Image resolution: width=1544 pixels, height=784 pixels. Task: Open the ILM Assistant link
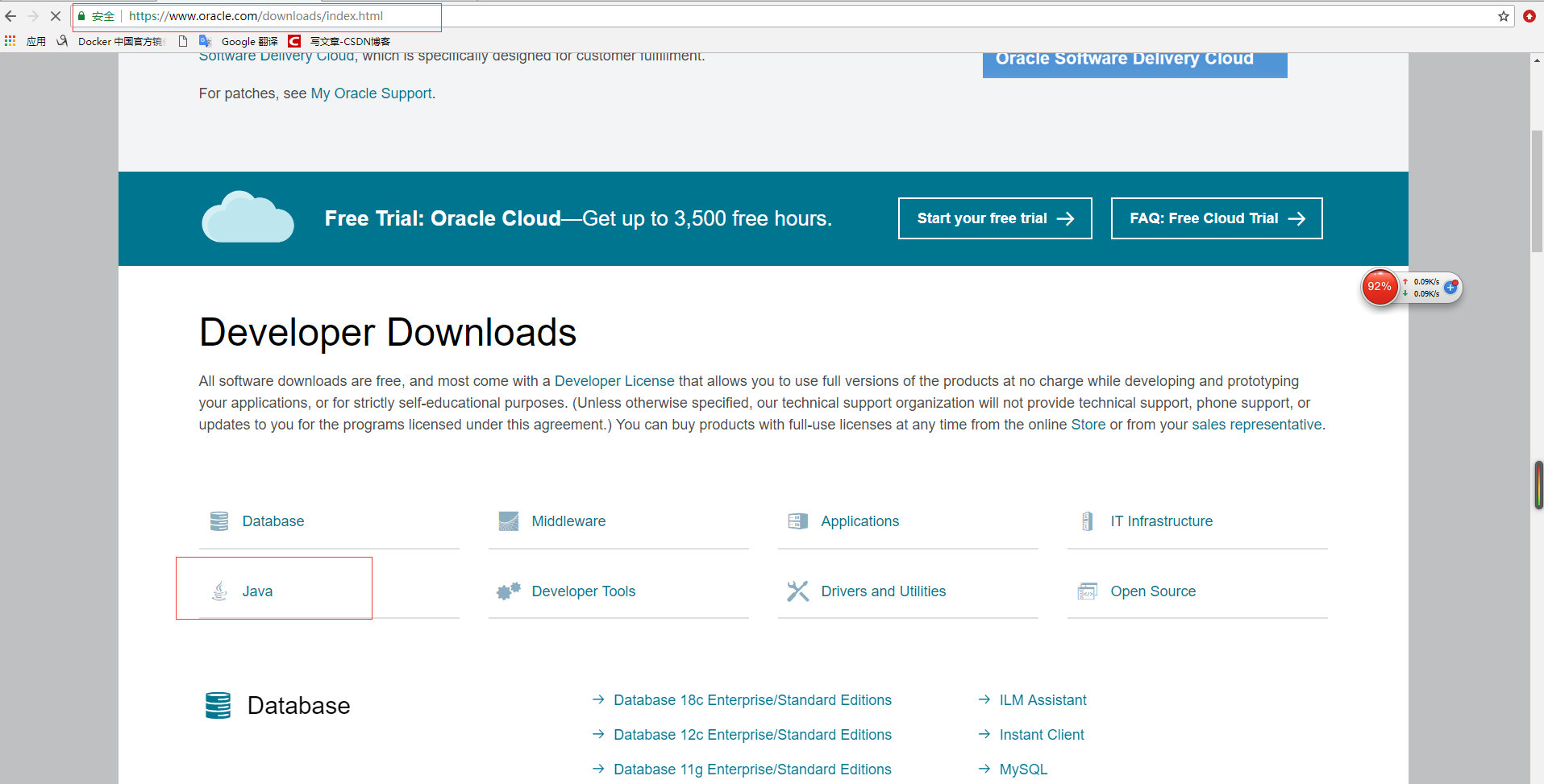pos(1043,700)
